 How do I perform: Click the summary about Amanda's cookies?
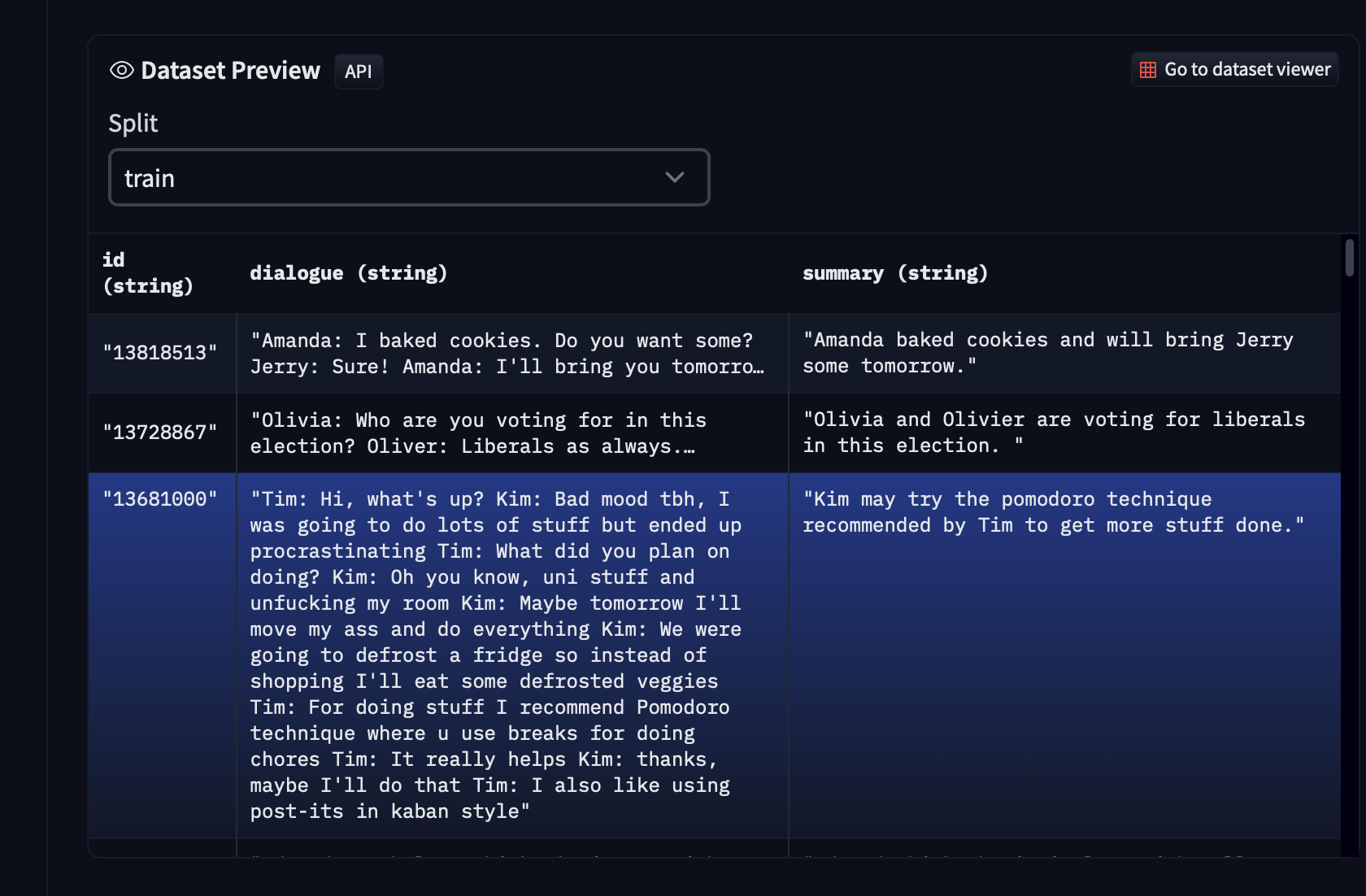1047,353
